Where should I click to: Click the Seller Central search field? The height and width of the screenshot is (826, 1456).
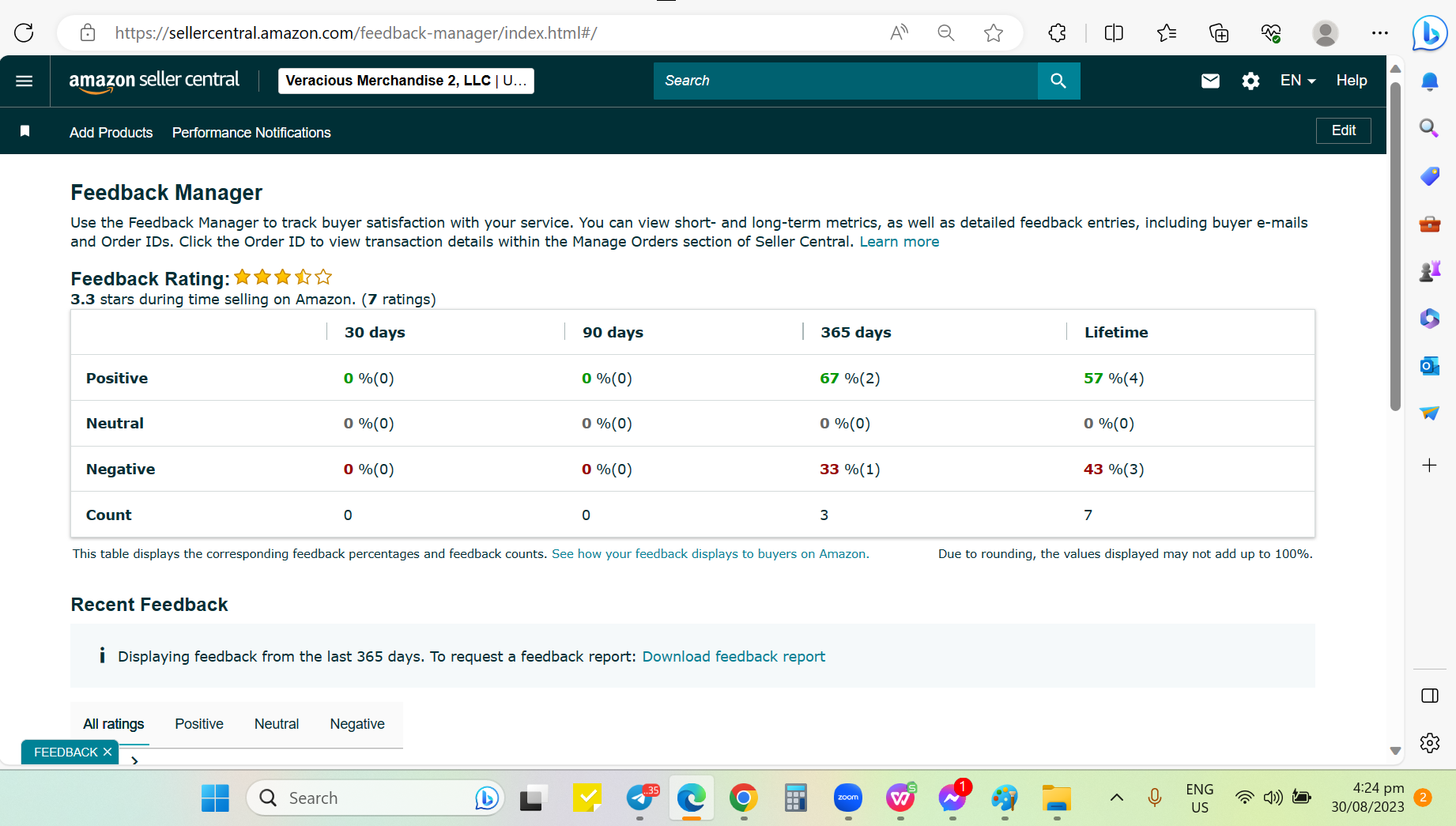pos(845,81)
